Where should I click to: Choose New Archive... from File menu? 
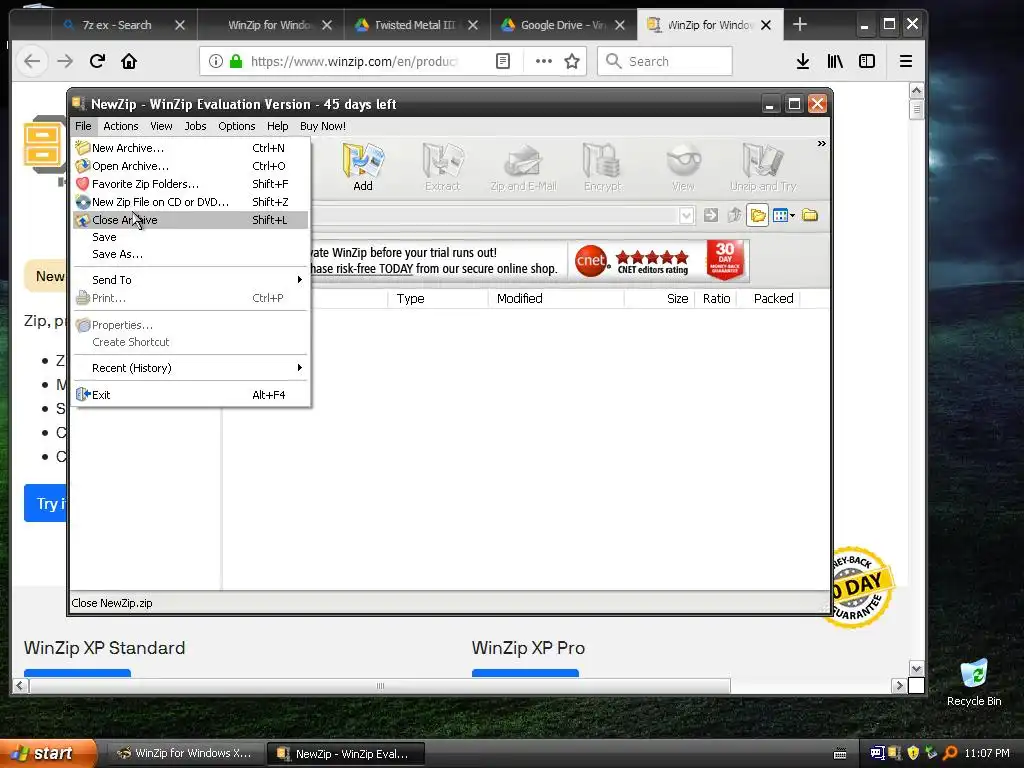(x=190, y=148)
